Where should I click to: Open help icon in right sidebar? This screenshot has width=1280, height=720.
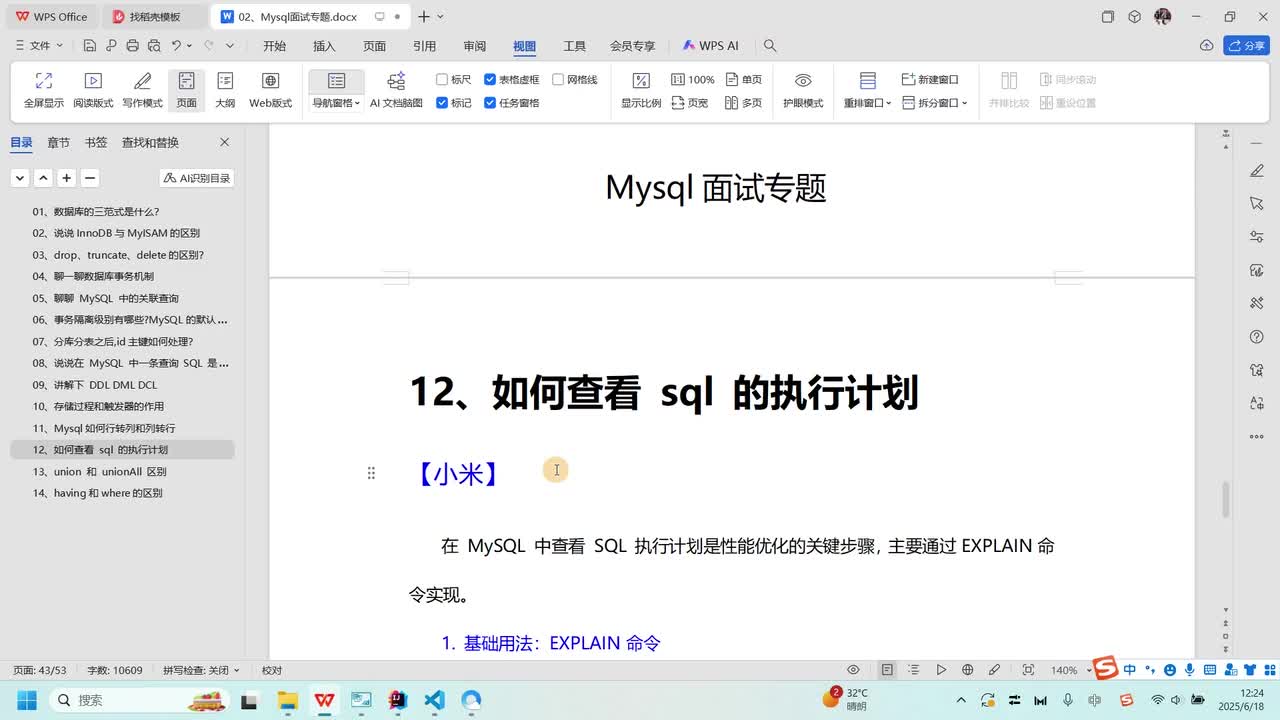[1257, 337]
